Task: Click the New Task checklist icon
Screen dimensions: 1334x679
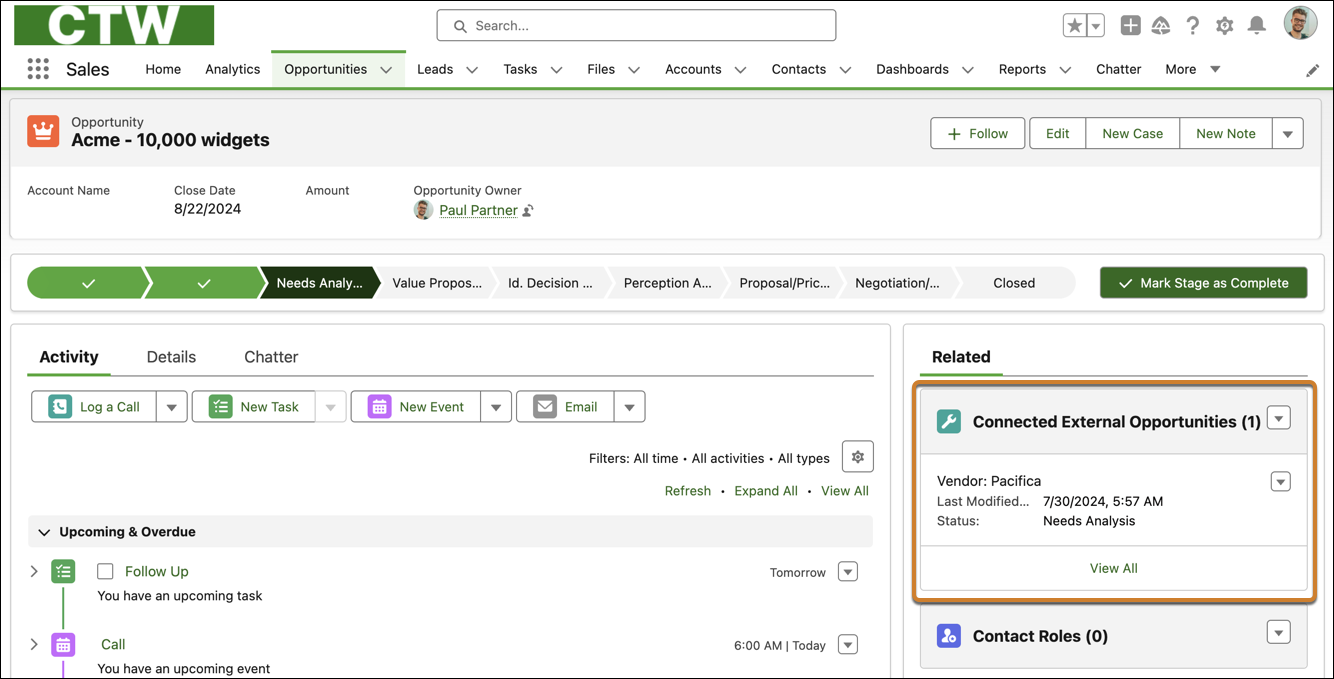Action: (220, 407)
